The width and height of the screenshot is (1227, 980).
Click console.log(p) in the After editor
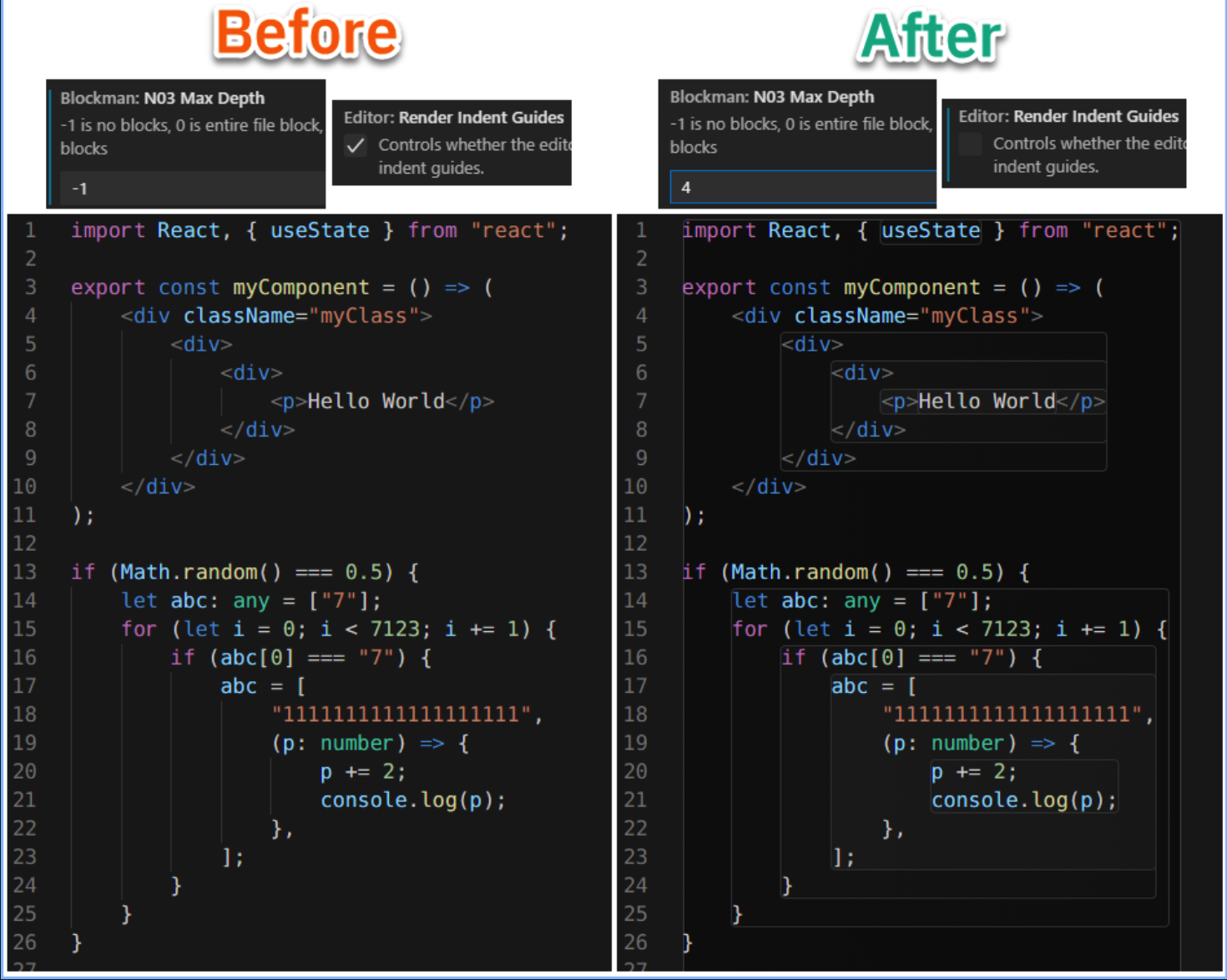[x=1023, y=801]
